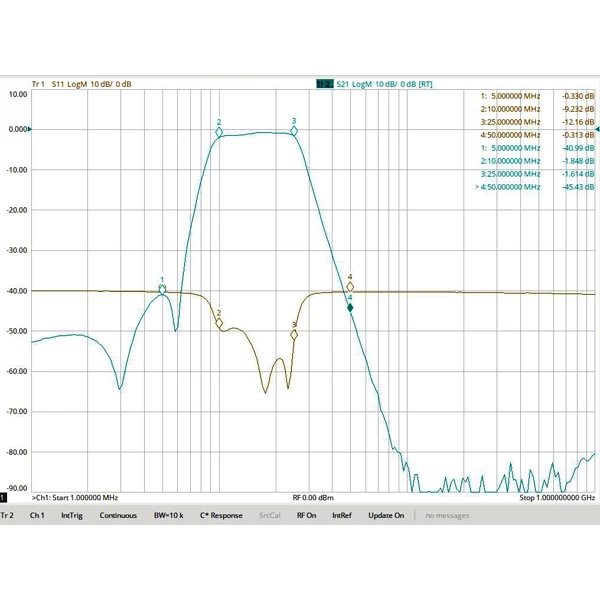Click brown marker 4 on S11 trace
Viewport: 600px width, 600px height.
(x=350, y=287)
